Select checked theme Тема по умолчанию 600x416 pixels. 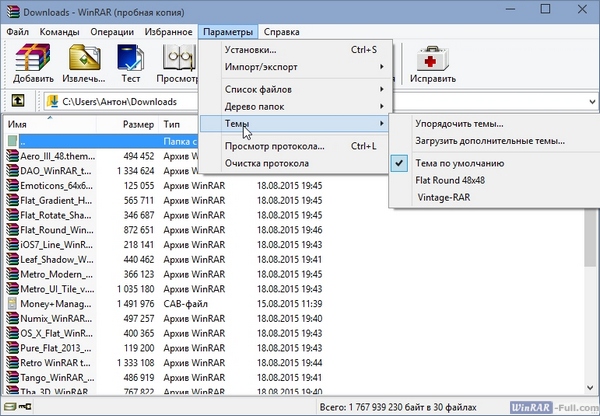(458, 162)
